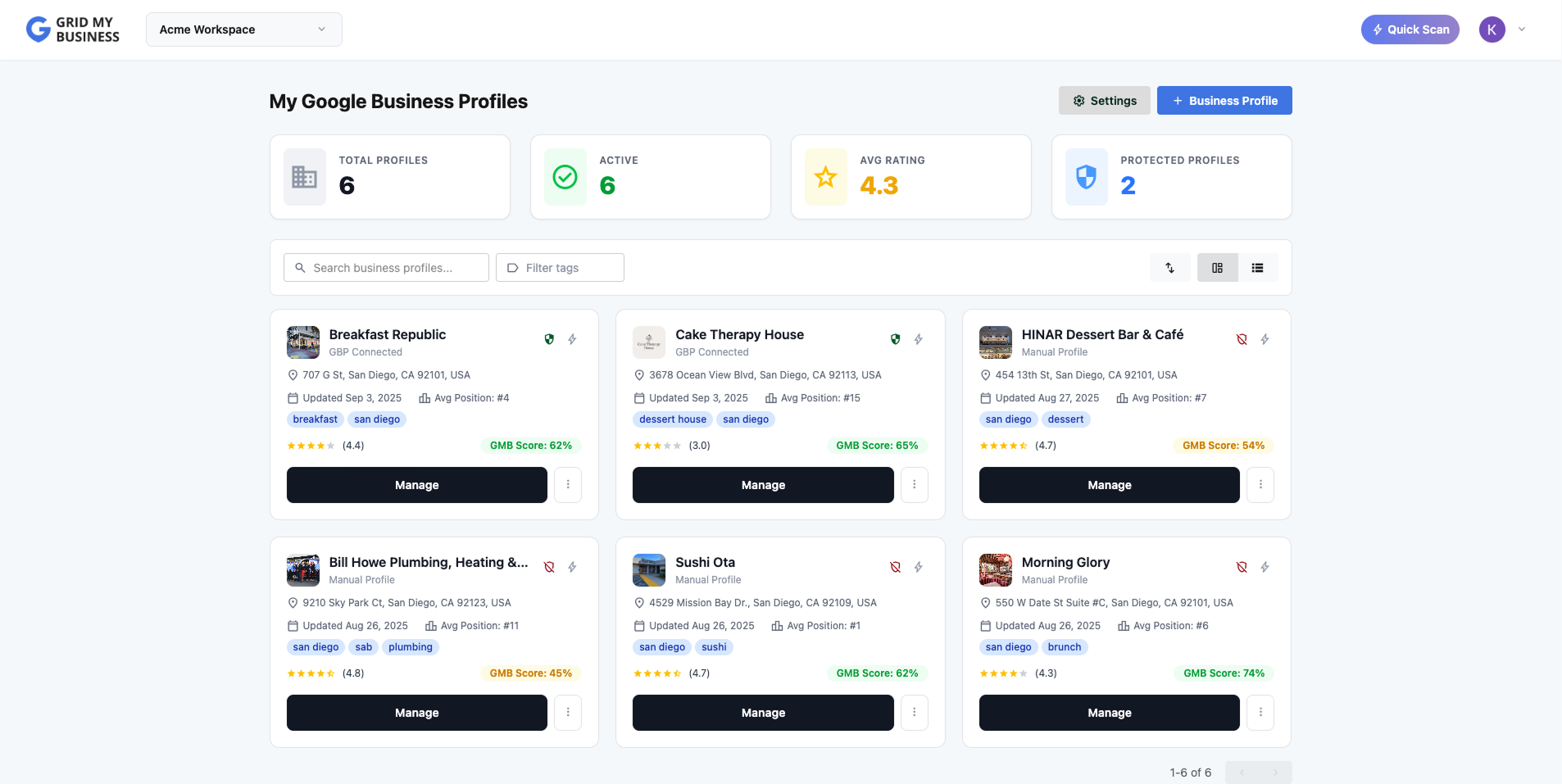Go to previous page of profiles
This screenshot has width=1562, height=784.
click(1242, 773)
